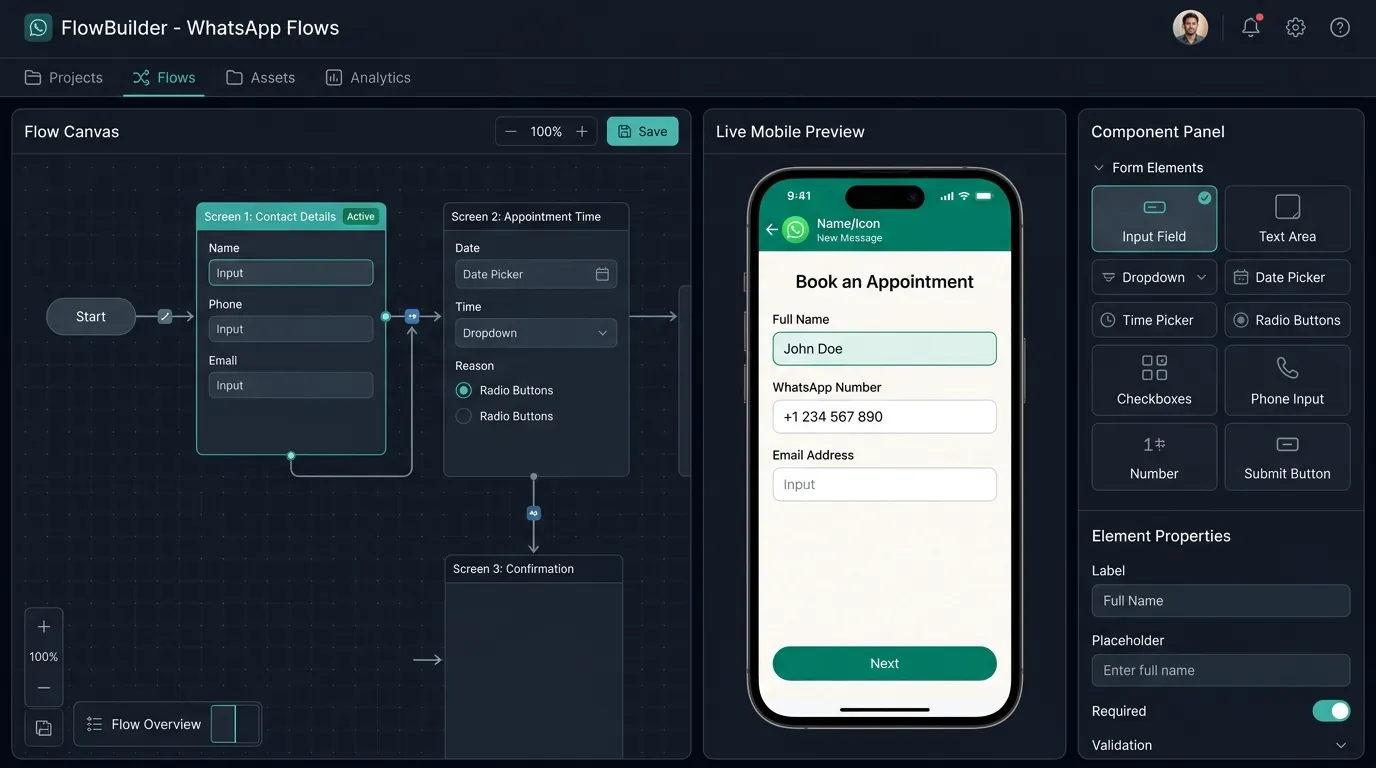Add a Date Picker component
The width and height of the screenshot is (1376, 768).
point(1287,277)
